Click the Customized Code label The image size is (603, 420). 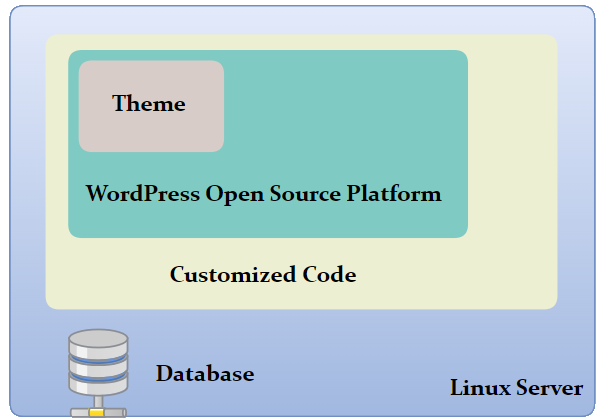[x=263, y=274]
